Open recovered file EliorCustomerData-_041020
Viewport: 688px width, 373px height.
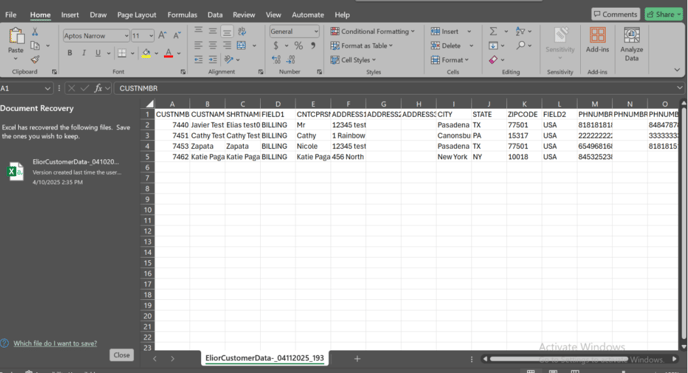[x=66, y=172]
